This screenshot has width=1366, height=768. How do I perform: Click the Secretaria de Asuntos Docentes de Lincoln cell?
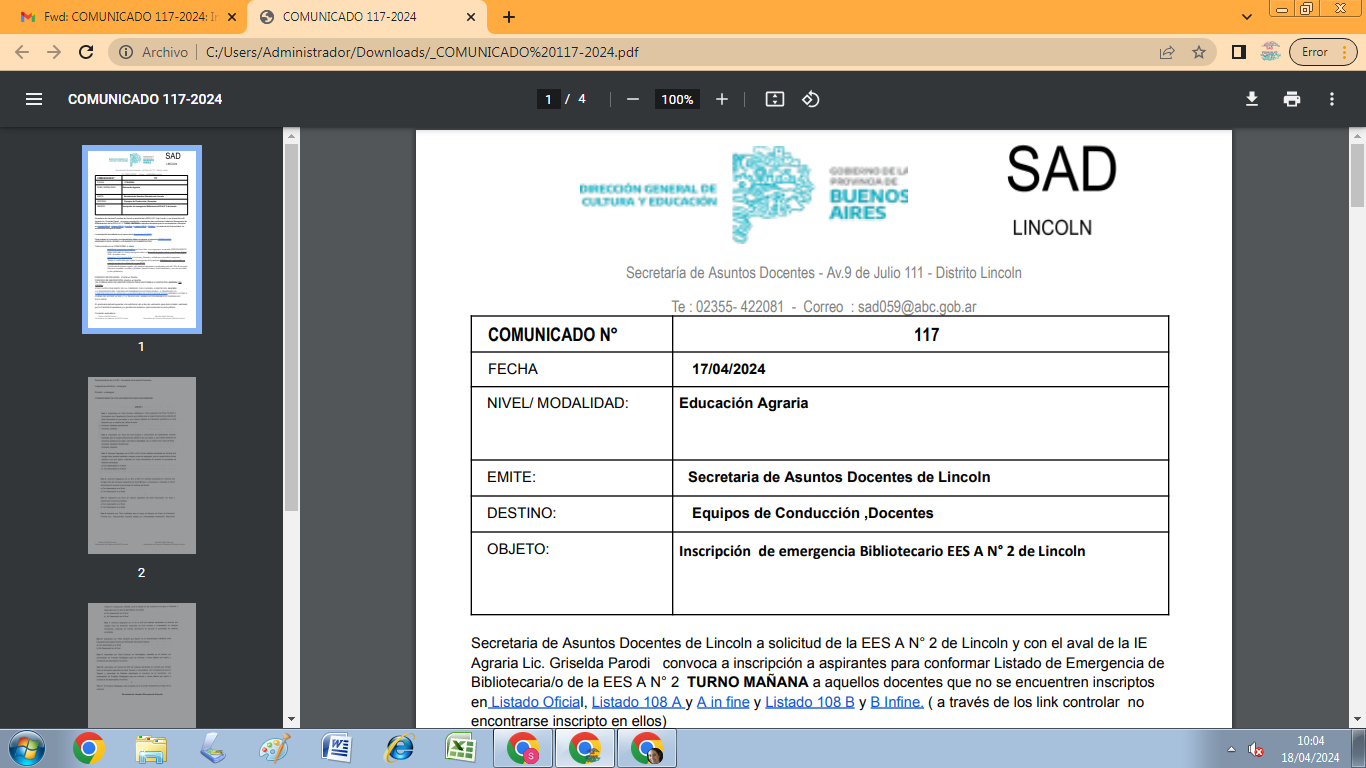click(920, 477)
